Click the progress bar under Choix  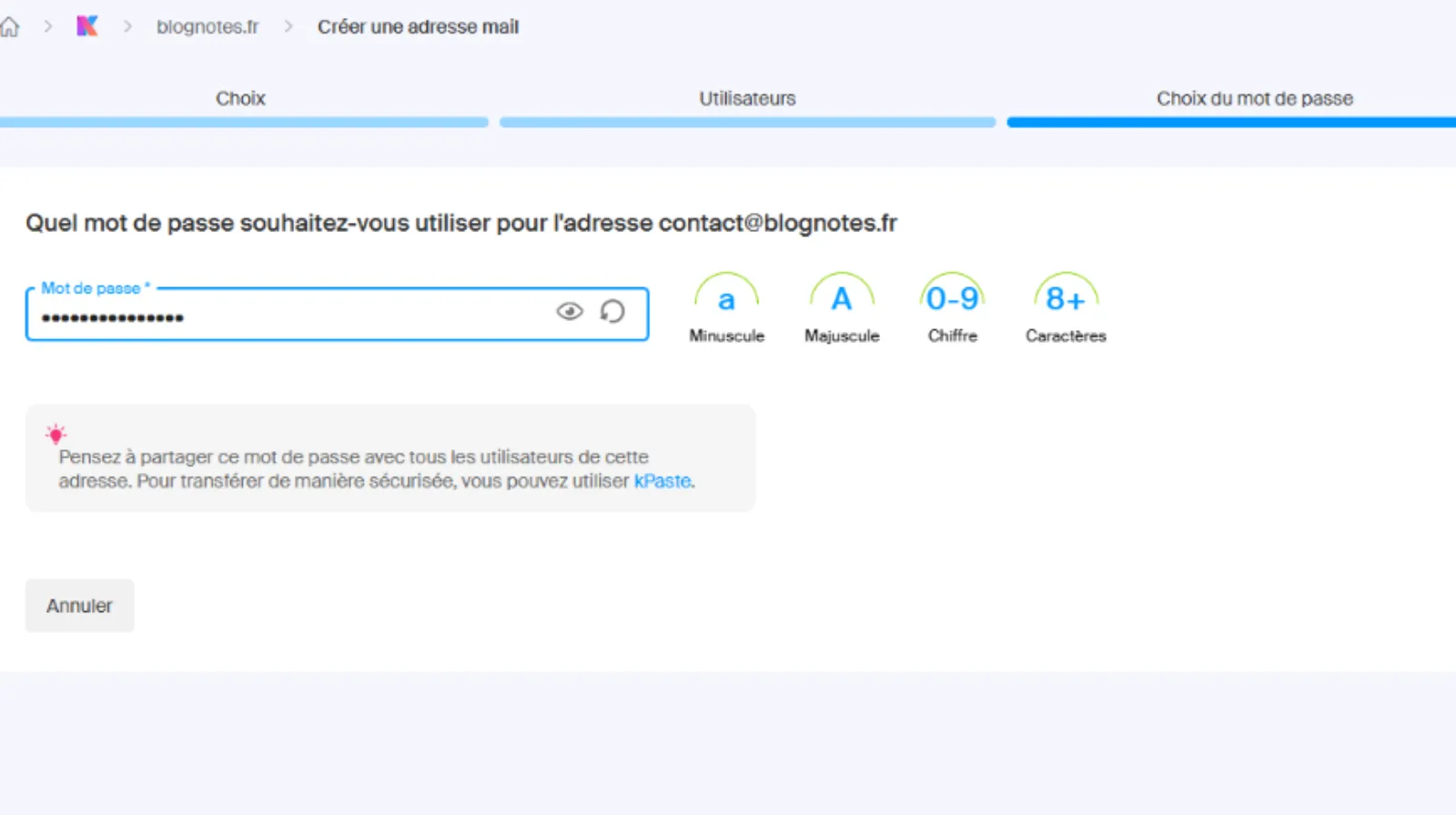coord(244,122)
